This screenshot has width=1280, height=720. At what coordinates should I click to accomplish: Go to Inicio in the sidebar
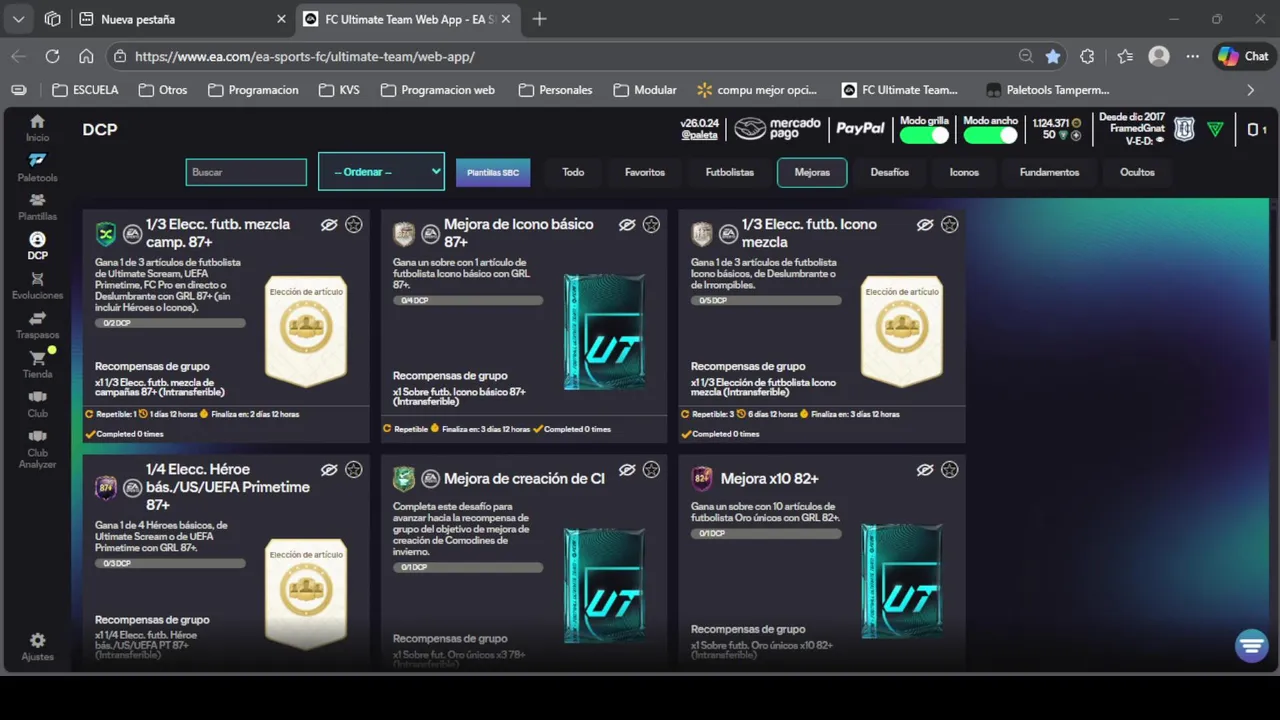click(x=37, y=128)
